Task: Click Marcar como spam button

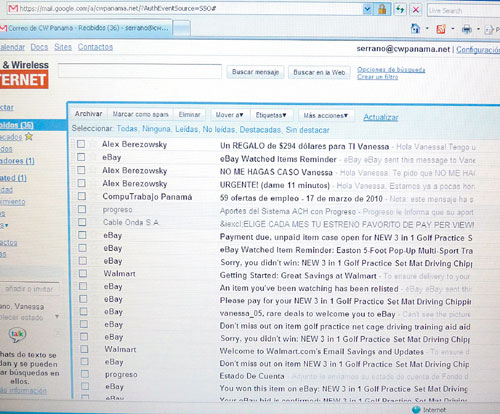Action: click(140, 114)
